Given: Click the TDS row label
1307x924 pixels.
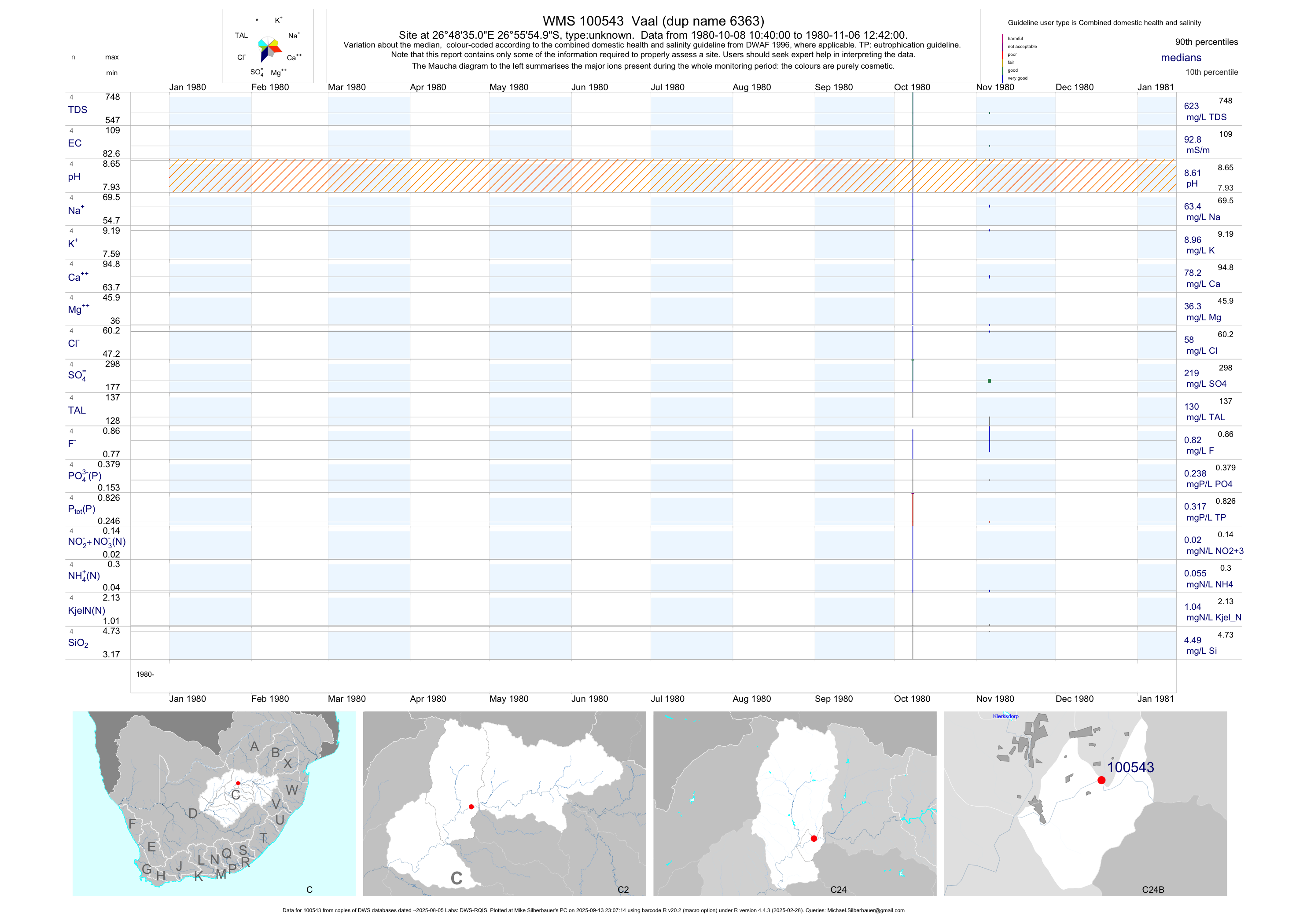Looking at the screenshot, I should click(x=77, y=110).
